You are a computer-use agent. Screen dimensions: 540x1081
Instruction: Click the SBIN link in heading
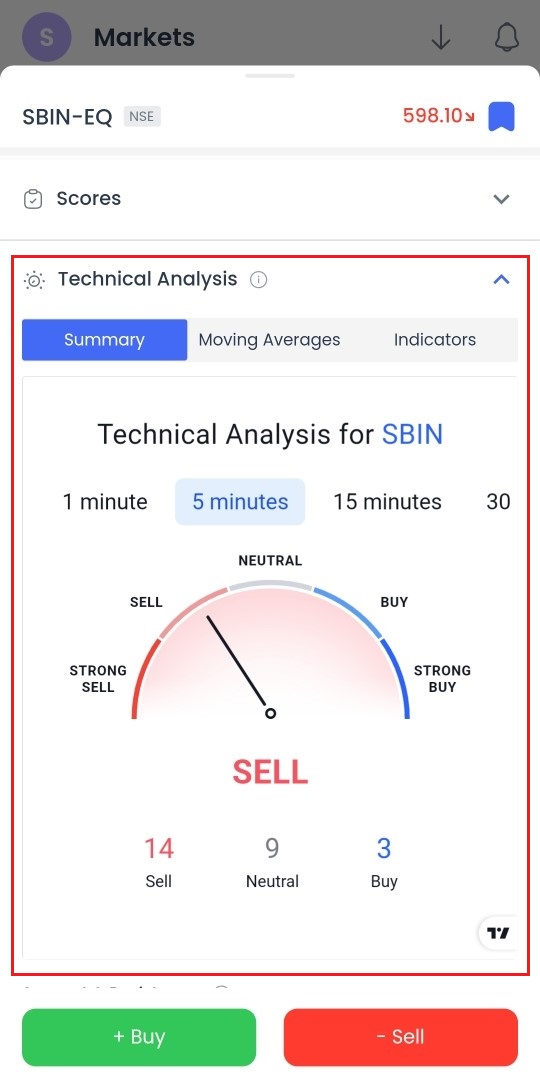tap(412, 435)
